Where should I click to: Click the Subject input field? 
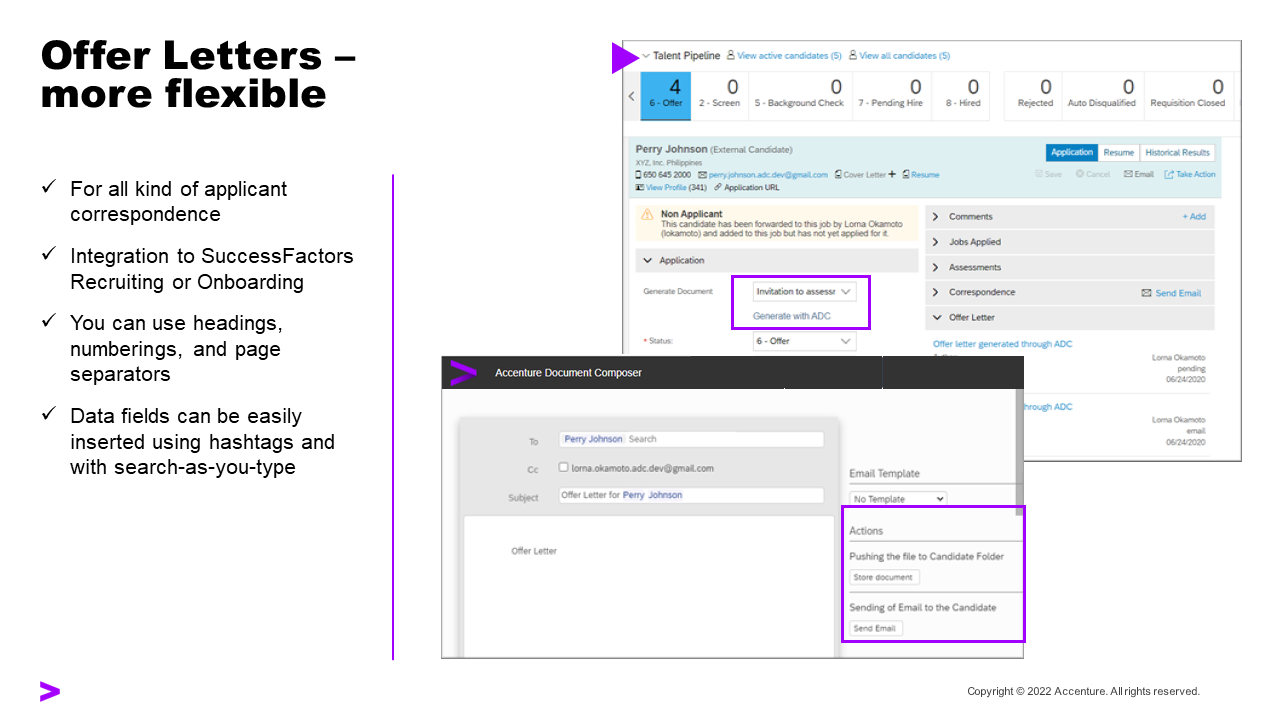pyautogui.click(x=691, y=495)
